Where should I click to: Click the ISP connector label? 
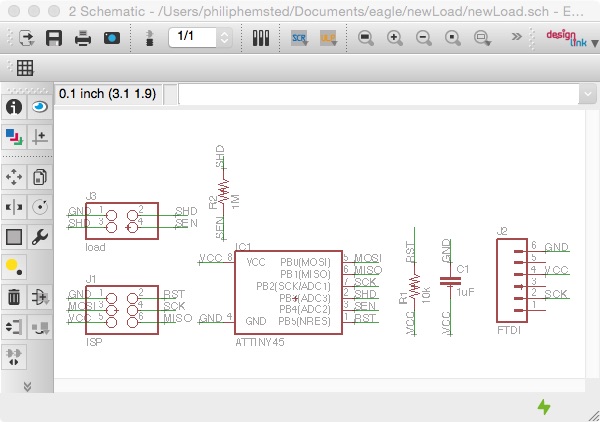tap(94, 342)
